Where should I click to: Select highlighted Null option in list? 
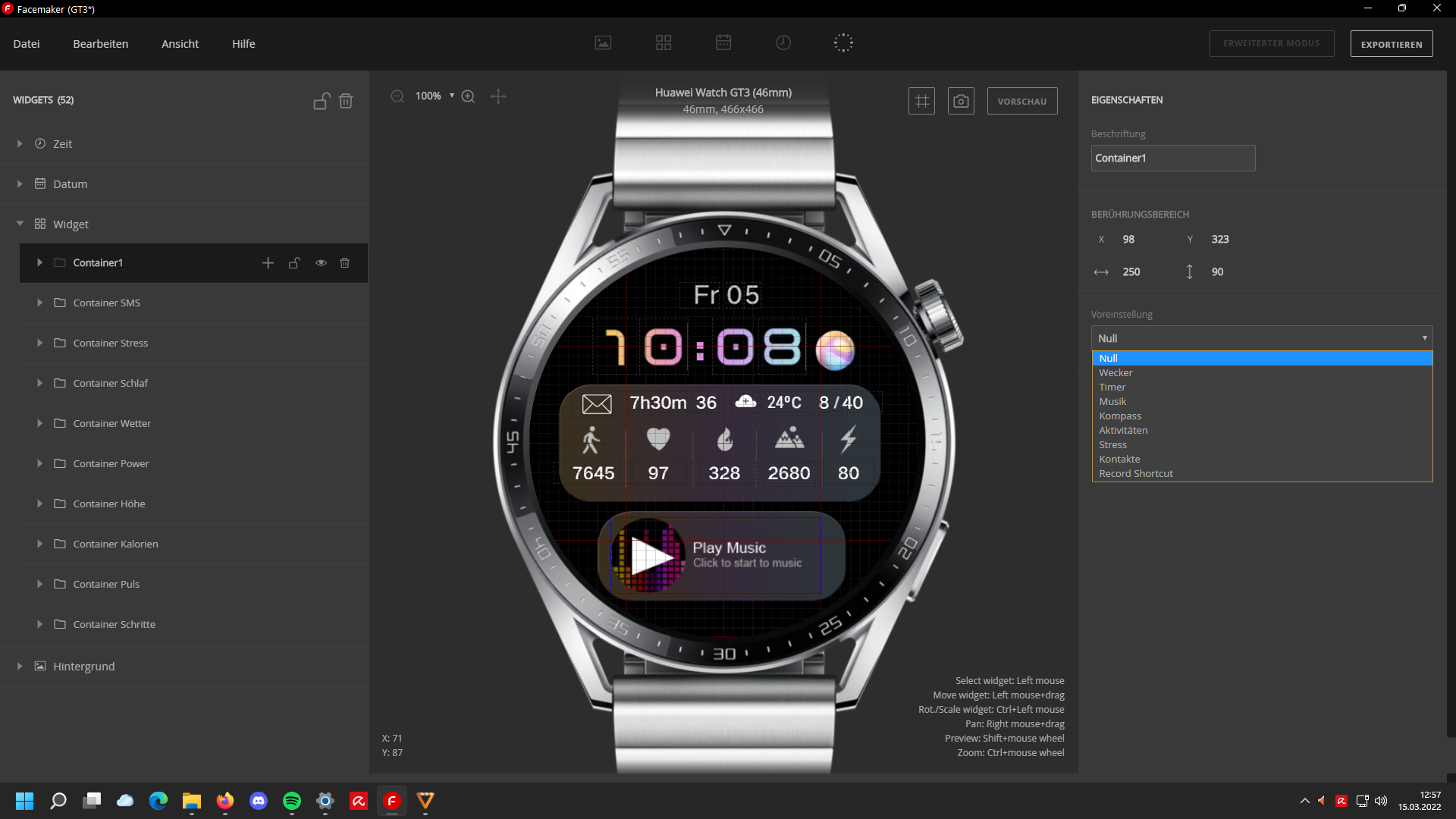(x=1262, y=359)
